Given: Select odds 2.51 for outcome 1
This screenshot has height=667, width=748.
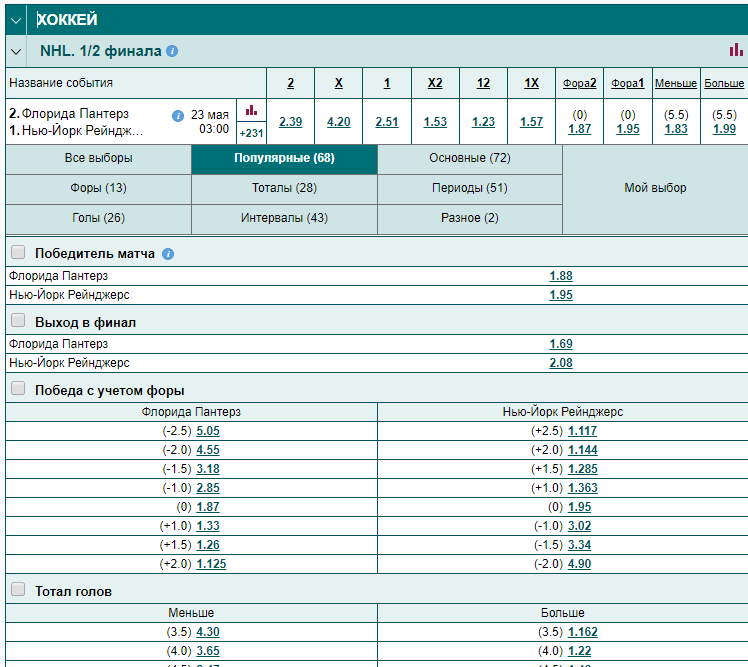Looking at the screenshot, I should pyautogui.click(x=387, y=122).
